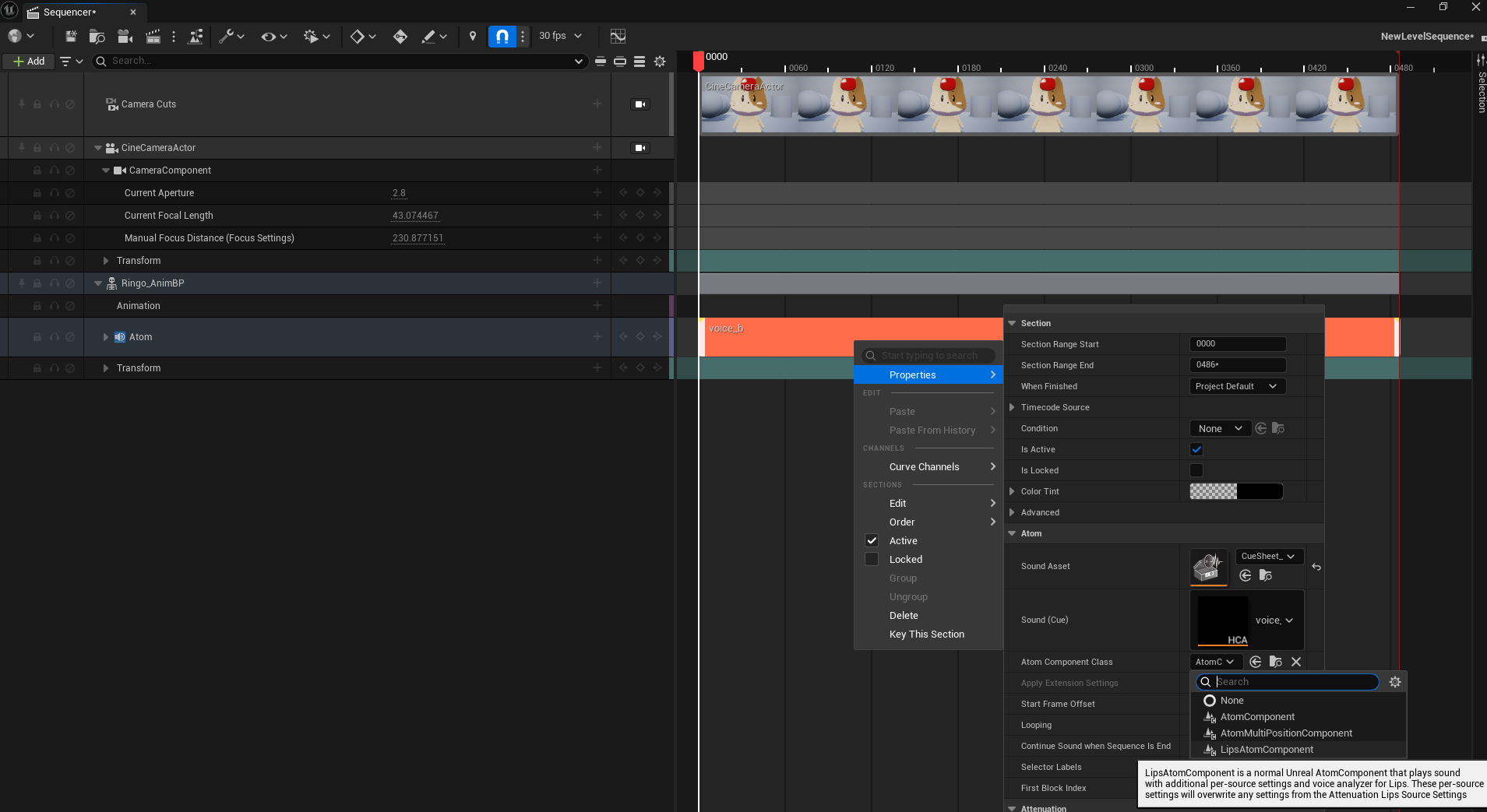1487x812 pixels.
Task: Check the Locked option in context menu
Action: tap(872, 560)
